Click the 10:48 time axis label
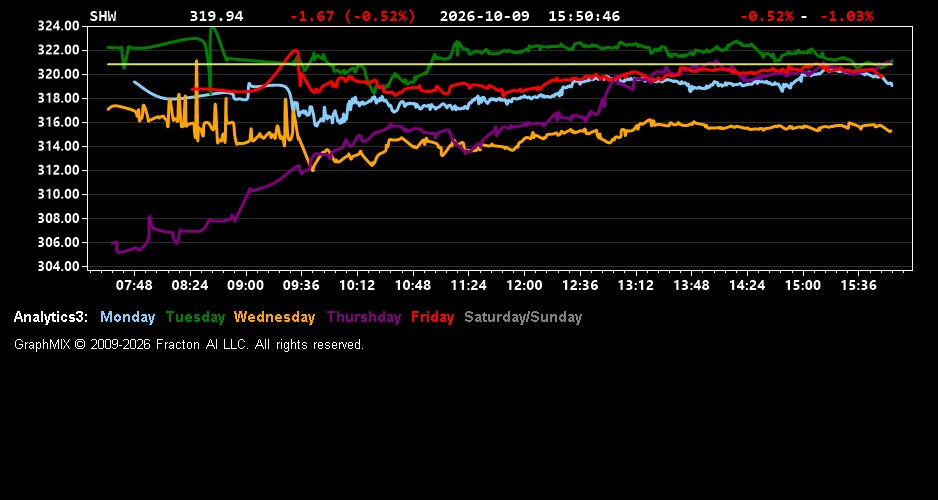Screen dimensions: 938x500 click(413, 285)
